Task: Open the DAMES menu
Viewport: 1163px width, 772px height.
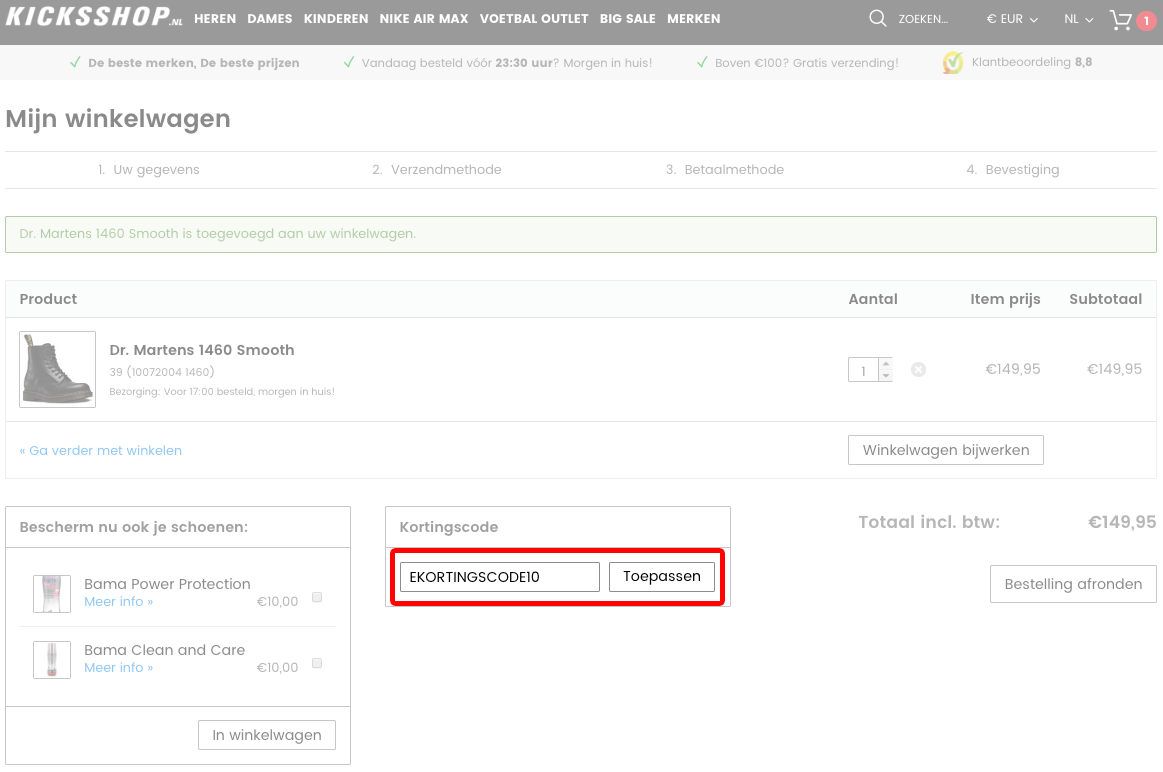Action: point(270,19)
